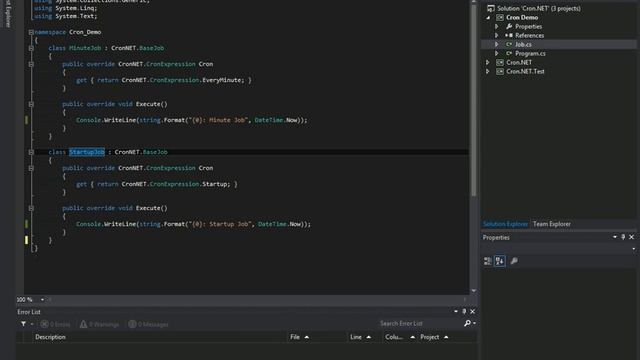Viewport: 640px width, 360px height.
Task: Expand the Cron.NET project node
Action: pos(488,62)
